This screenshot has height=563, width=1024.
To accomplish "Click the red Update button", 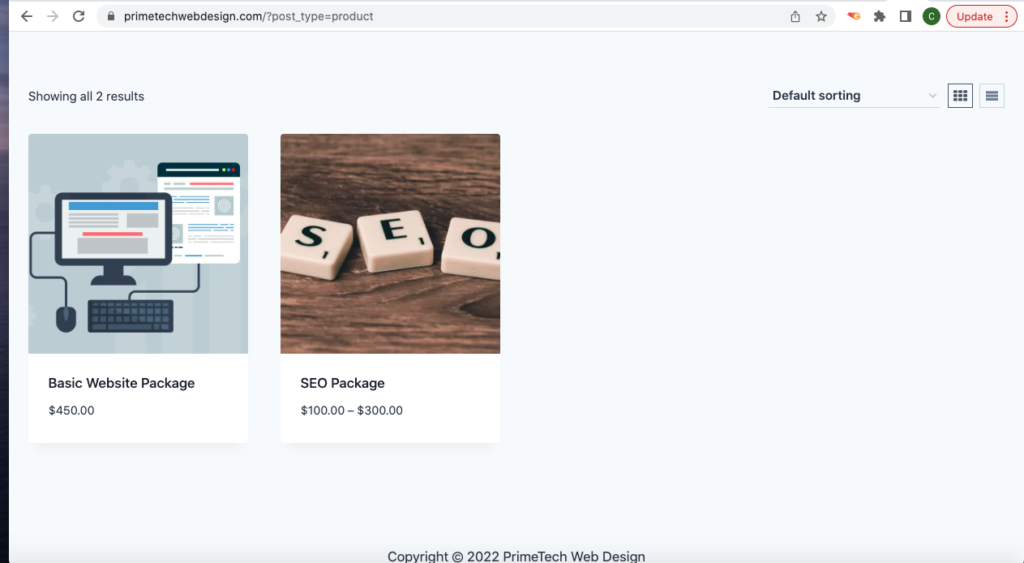I will [x=974, y=16].
